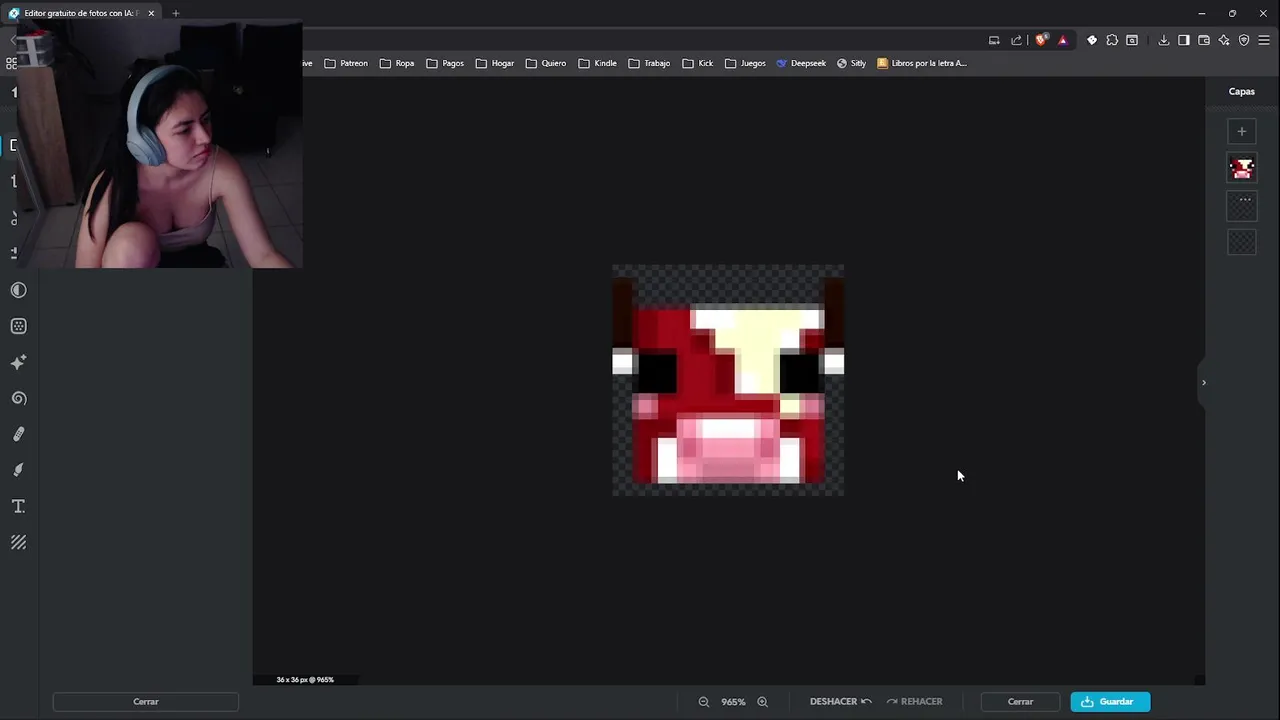Open the Kindle bookmarks folder
1280x720 pixels.
pos(598,63)
